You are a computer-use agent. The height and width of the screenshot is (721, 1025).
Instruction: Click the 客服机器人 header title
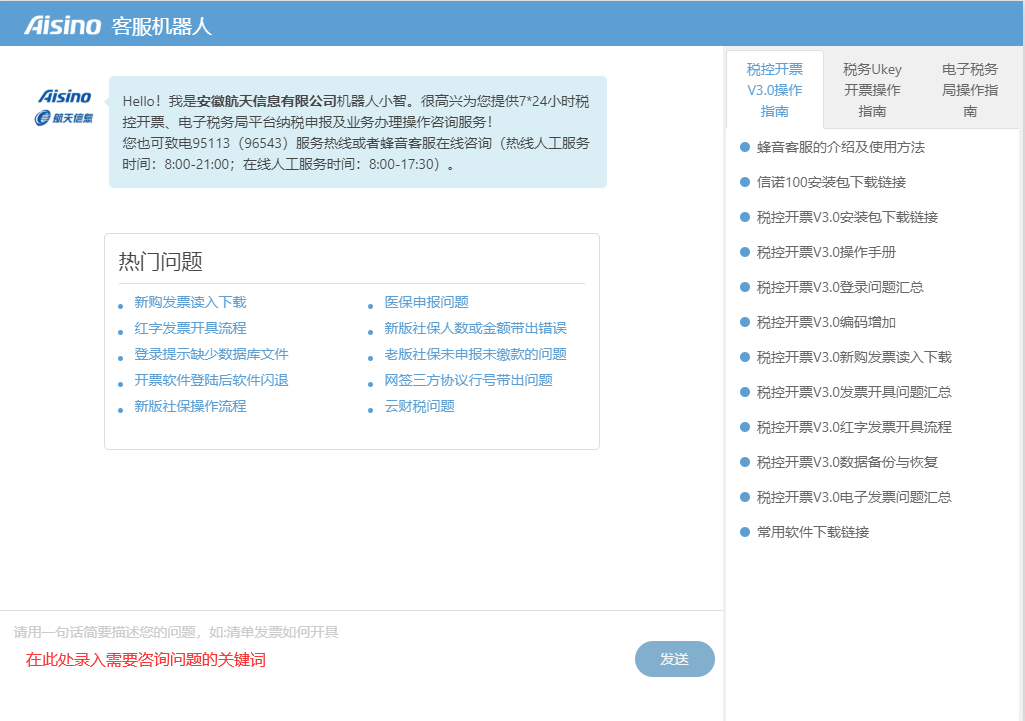(x=161, y=26)
